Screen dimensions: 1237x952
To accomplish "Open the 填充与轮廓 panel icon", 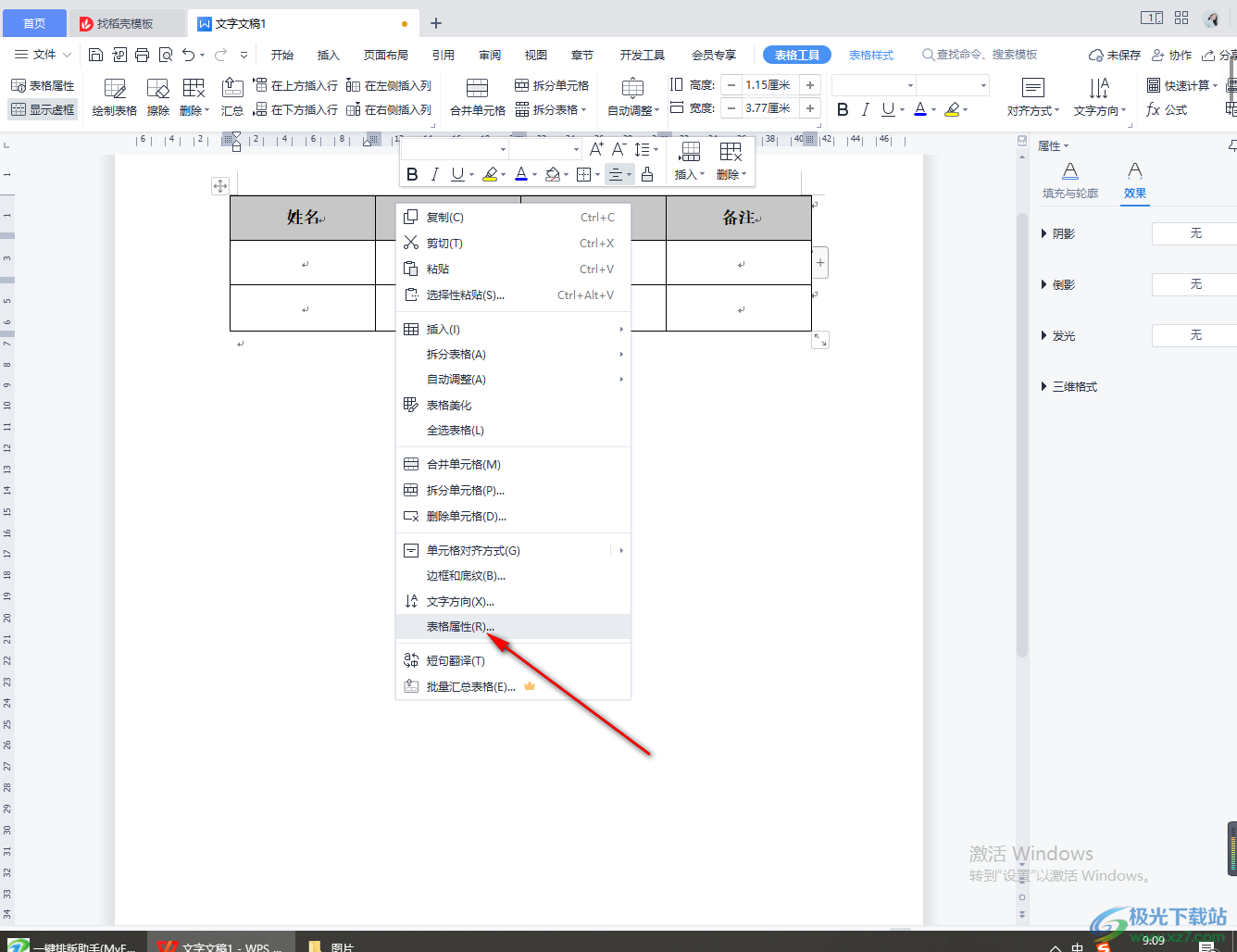I will (x=1070, y=180).
